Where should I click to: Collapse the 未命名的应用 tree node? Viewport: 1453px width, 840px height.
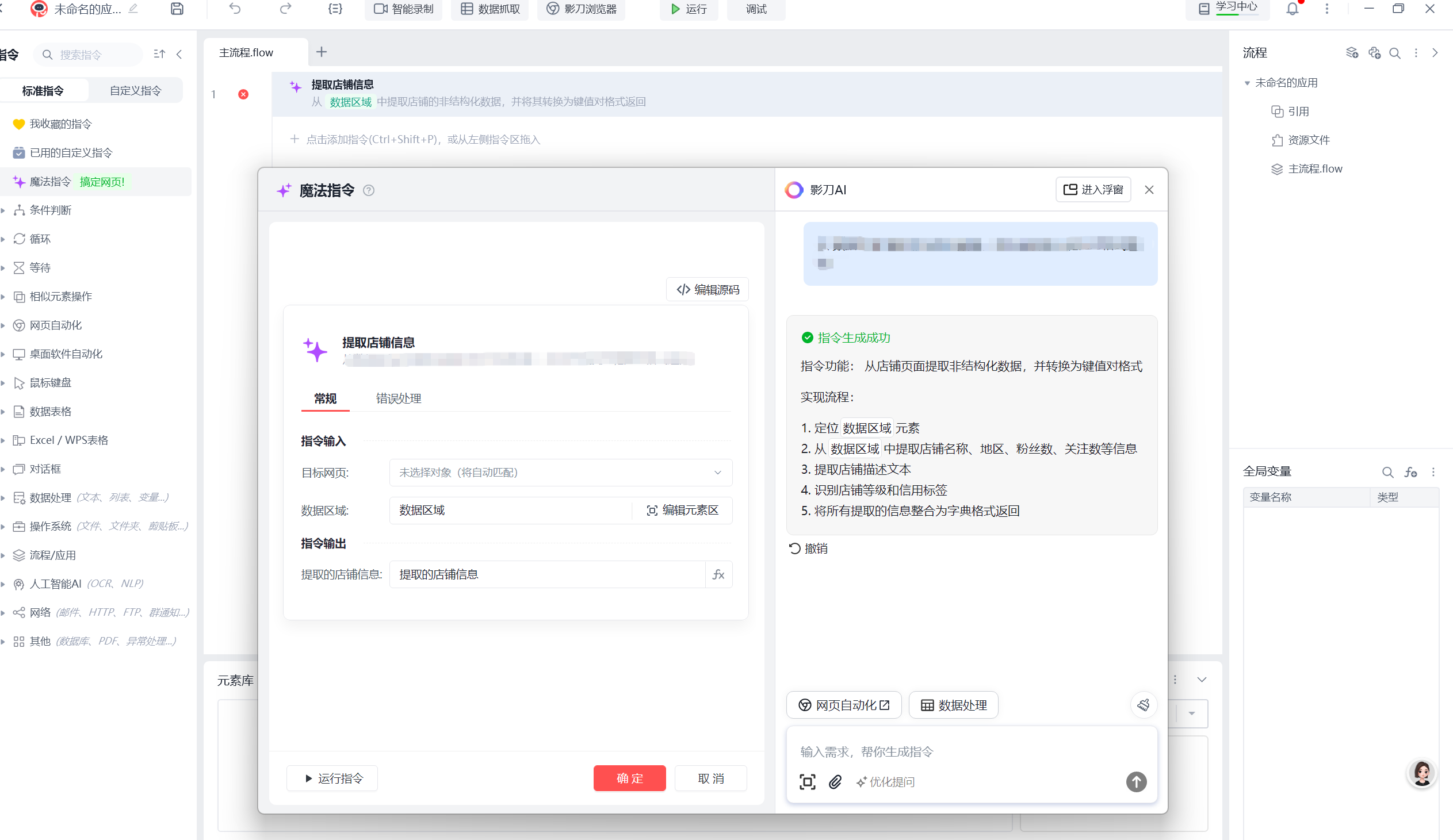(x=1246, y=83)
